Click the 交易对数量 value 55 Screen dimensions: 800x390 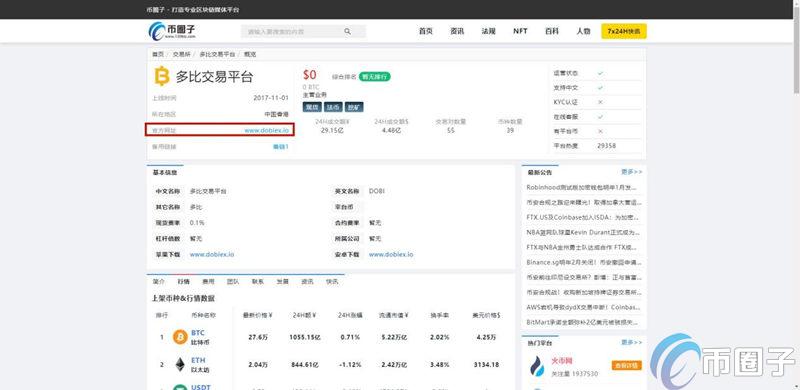[451, 131]
